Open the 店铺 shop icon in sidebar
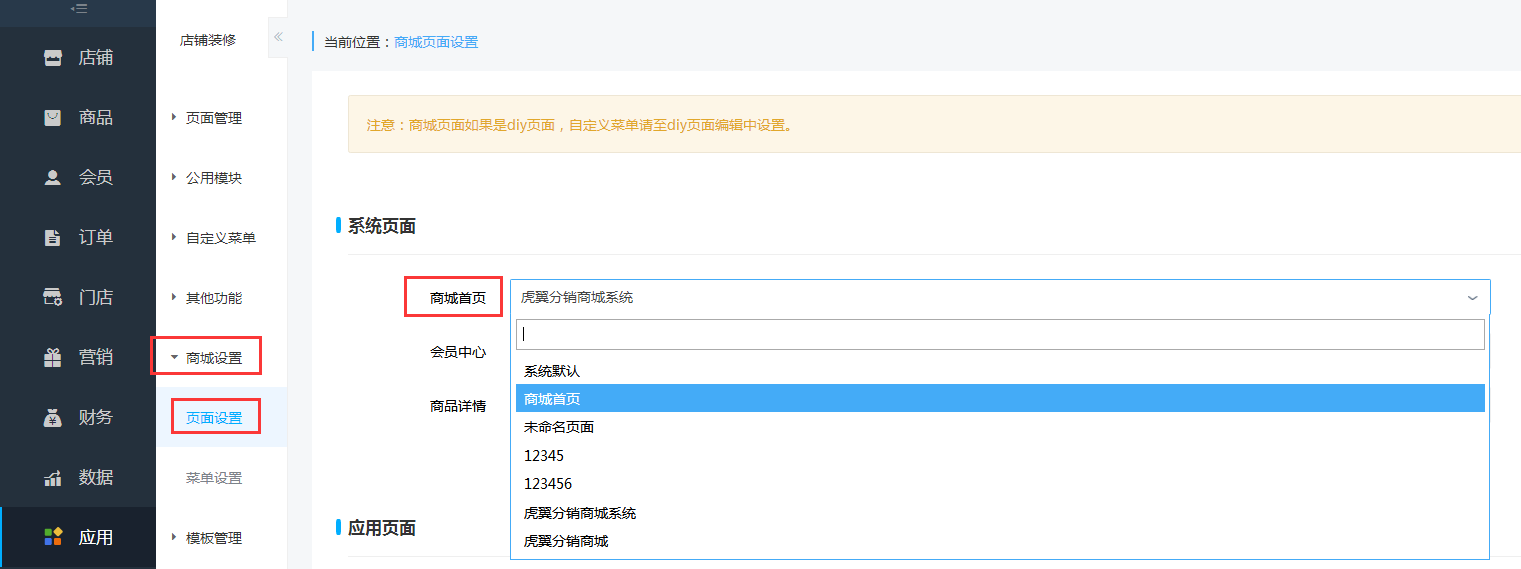The image size is (1521, 569). 53,58
